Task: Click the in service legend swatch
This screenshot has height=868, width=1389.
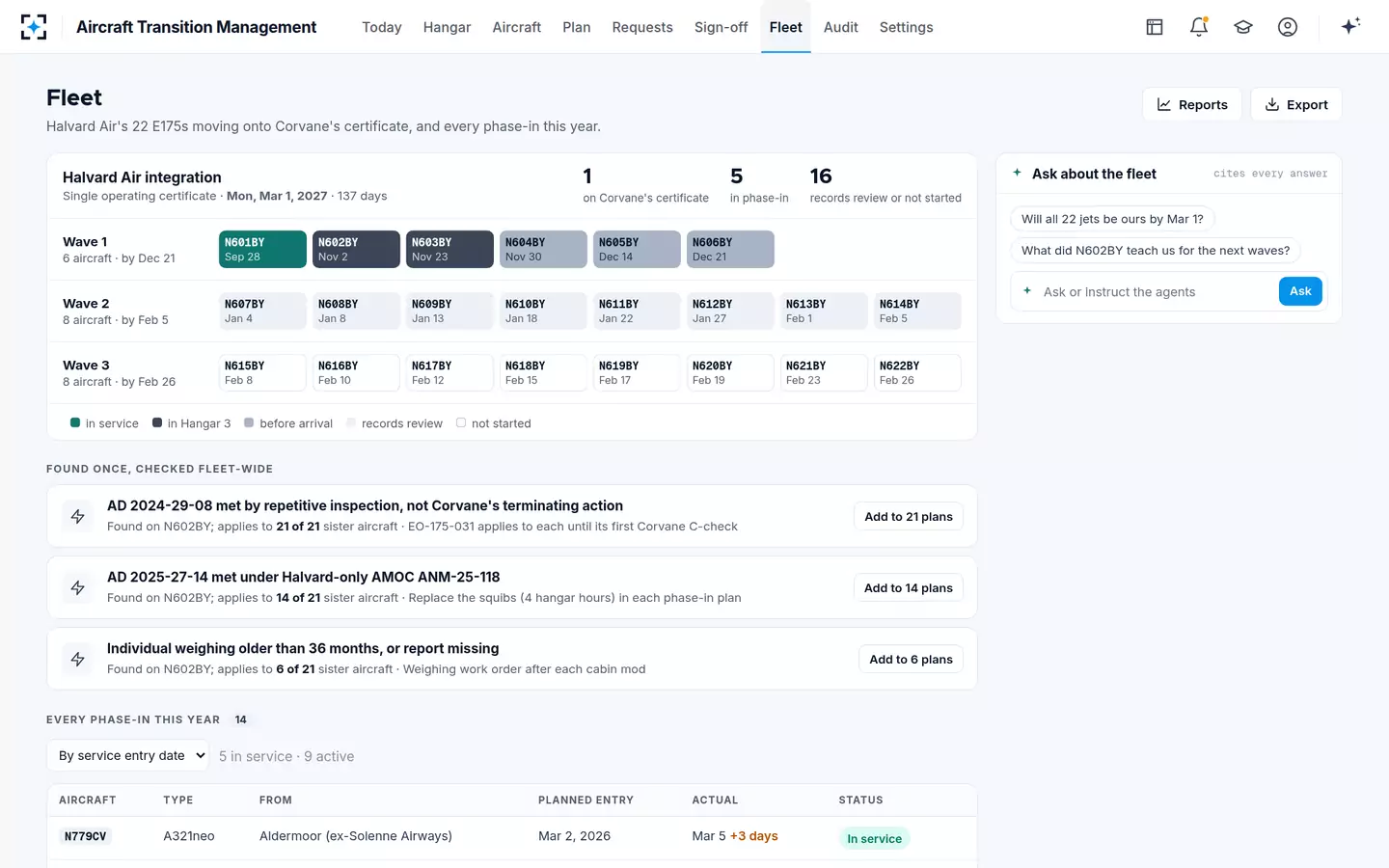Action: click(75, 422)
